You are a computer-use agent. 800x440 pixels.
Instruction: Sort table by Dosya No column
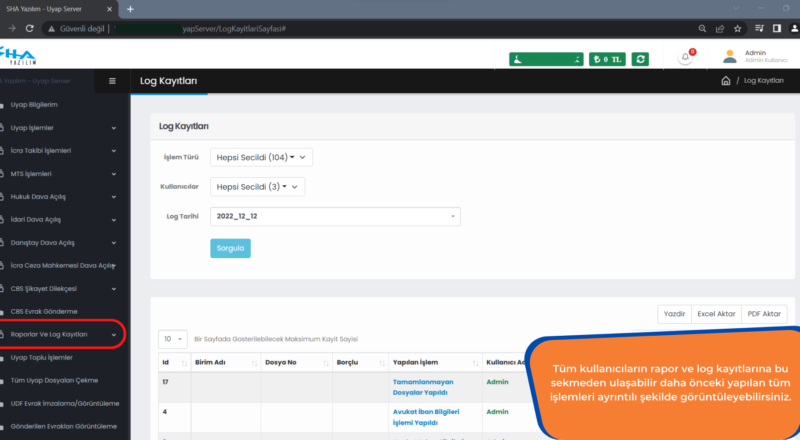point(291,362)
